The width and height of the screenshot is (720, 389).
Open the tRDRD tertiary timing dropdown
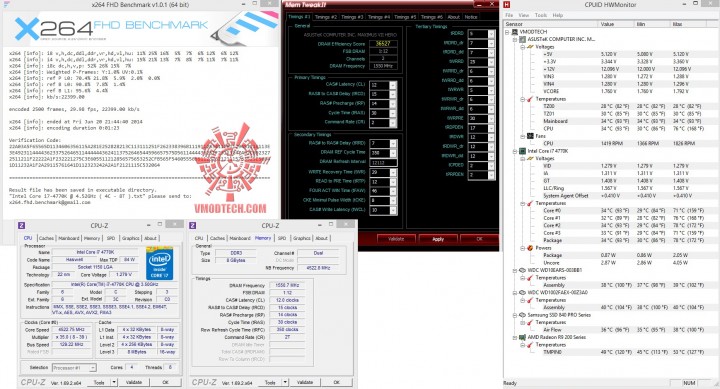pos(491,34)
